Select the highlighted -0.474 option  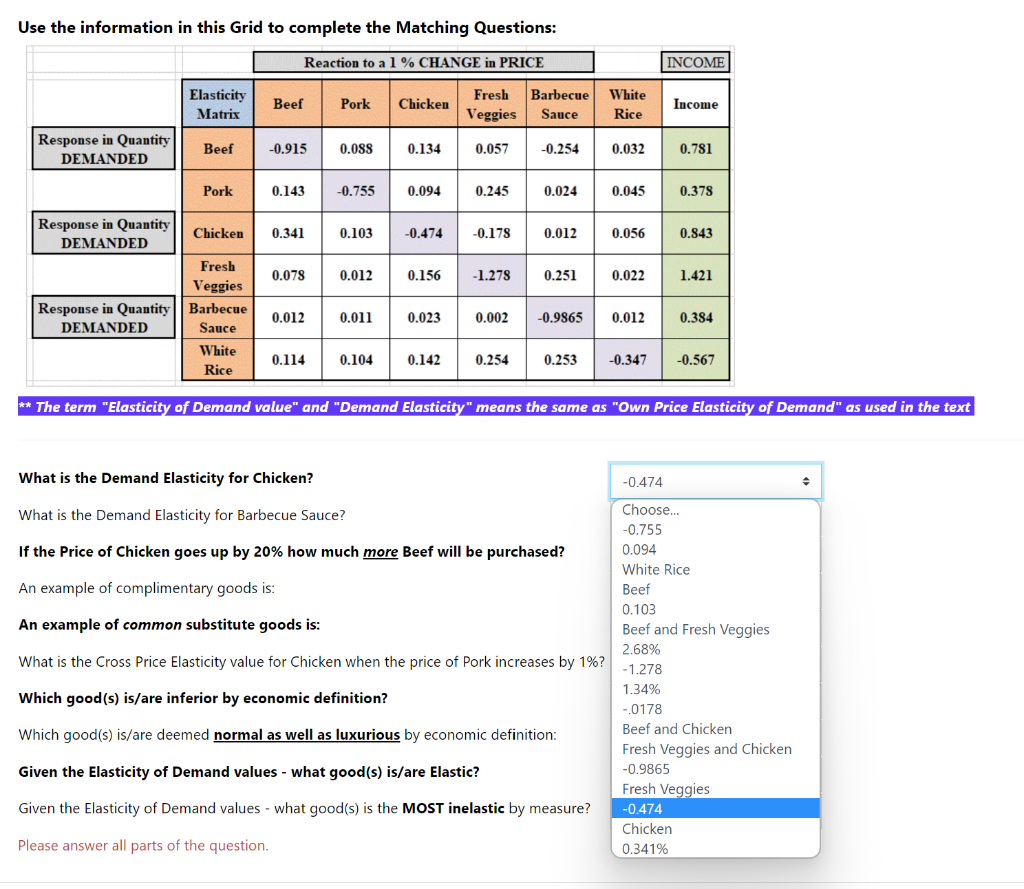pos(643,808)
